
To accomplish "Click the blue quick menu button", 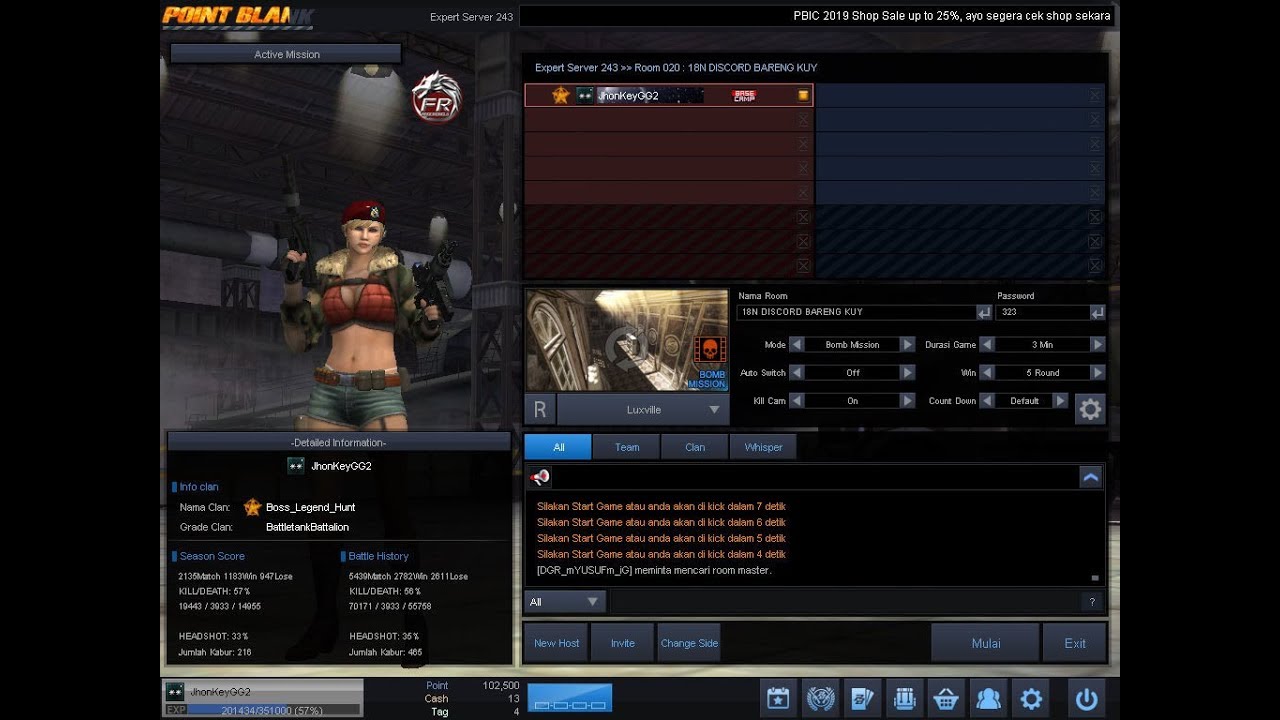I will [570, 698].
